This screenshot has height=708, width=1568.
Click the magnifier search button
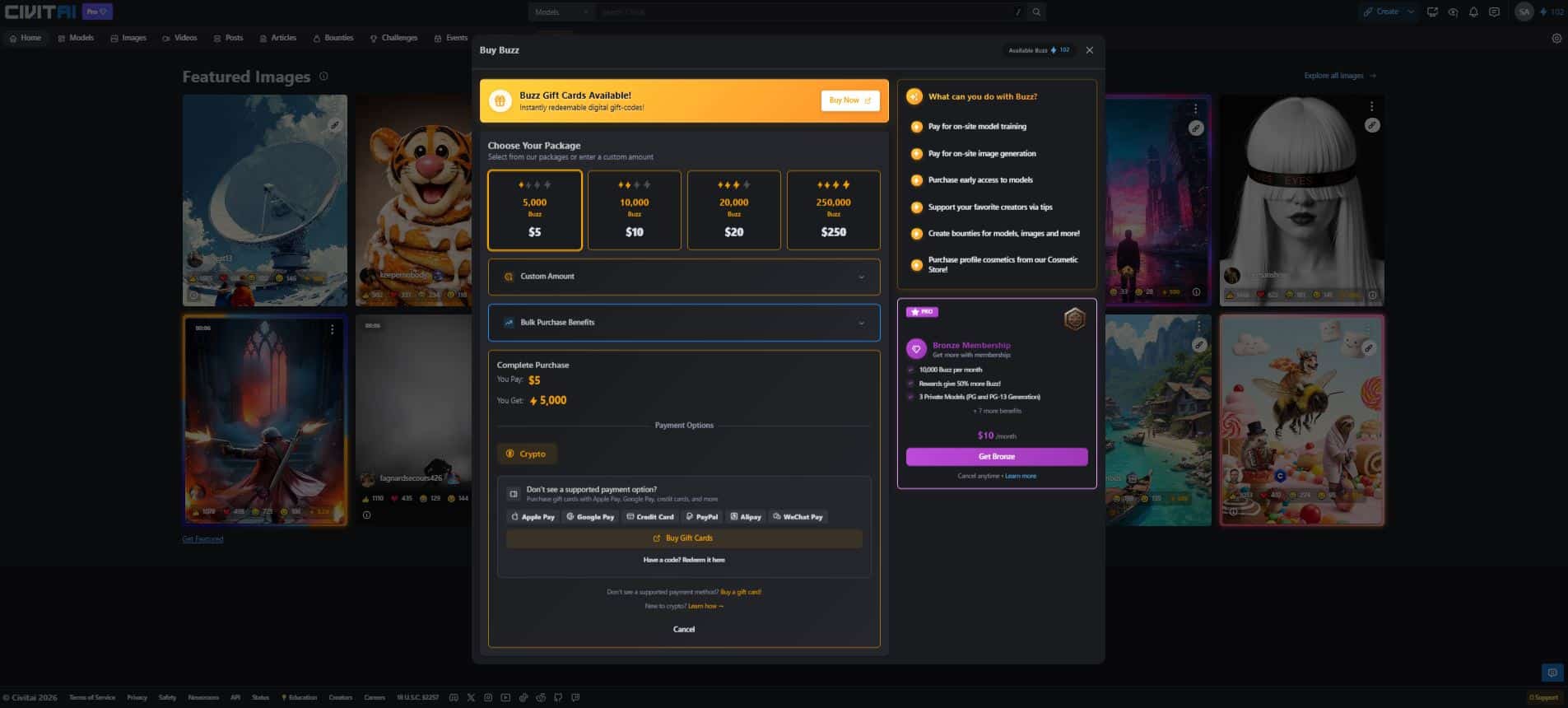[1037, 12]
